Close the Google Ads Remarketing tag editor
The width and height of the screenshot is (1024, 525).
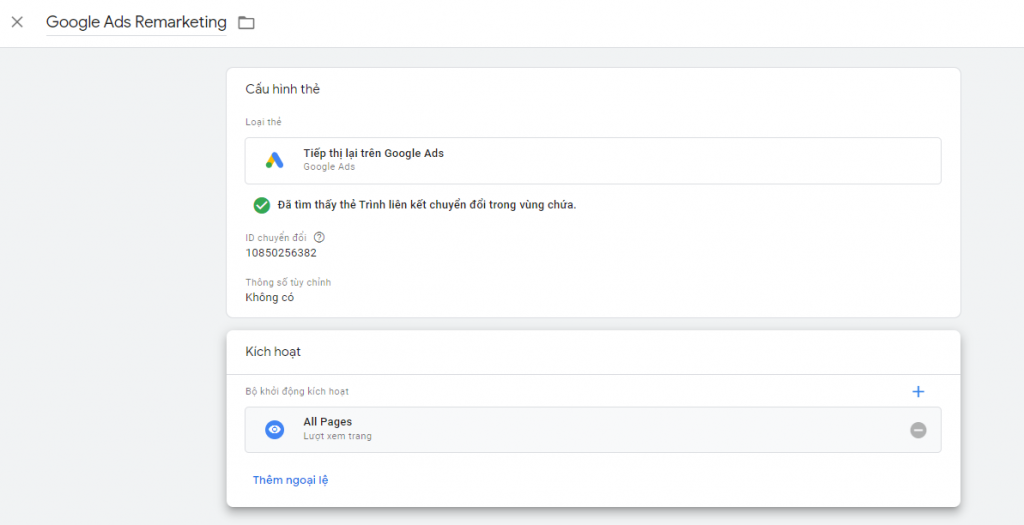coord(18,22)
